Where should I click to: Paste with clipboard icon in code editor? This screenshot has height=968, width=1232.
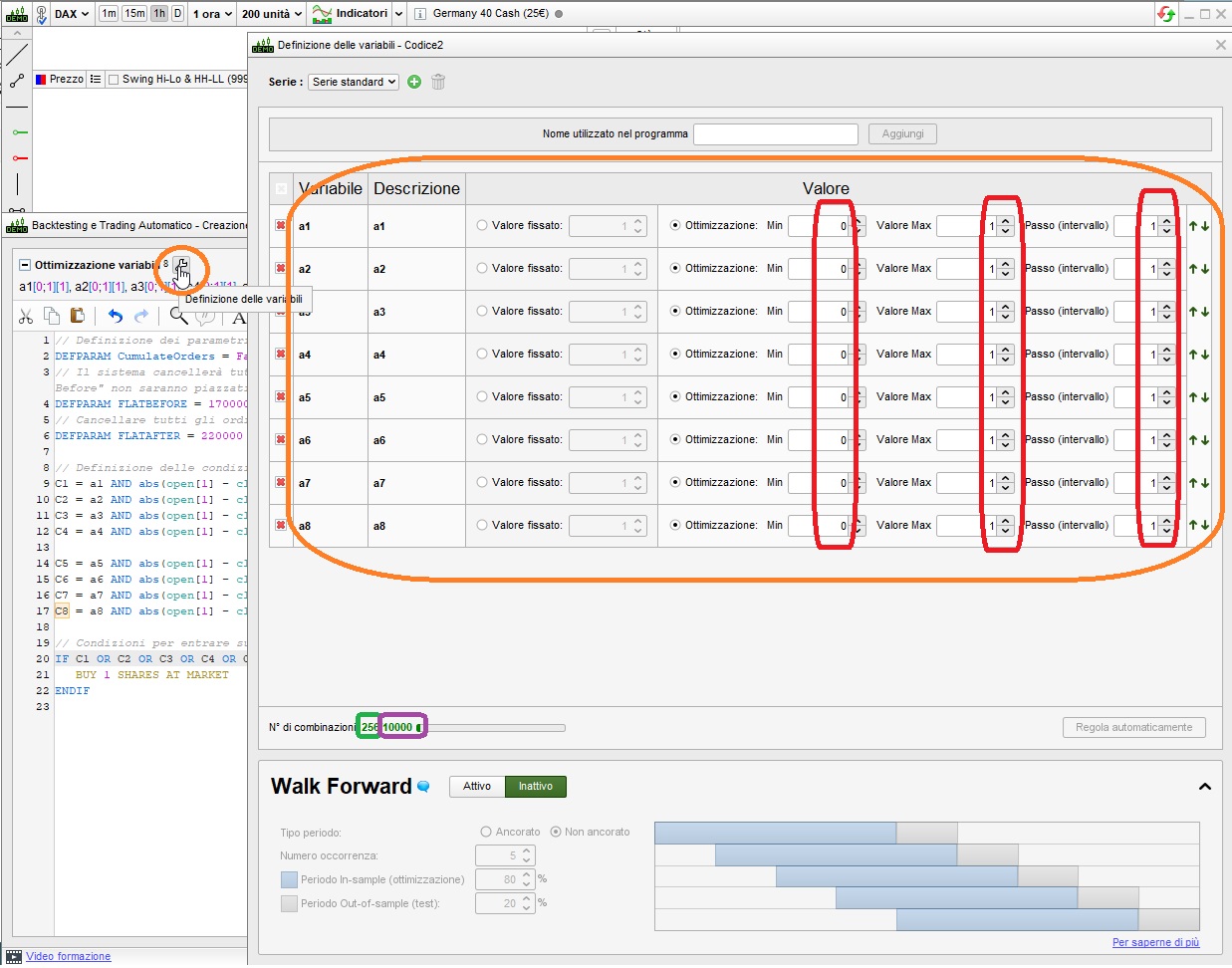(x=78, y=316)
